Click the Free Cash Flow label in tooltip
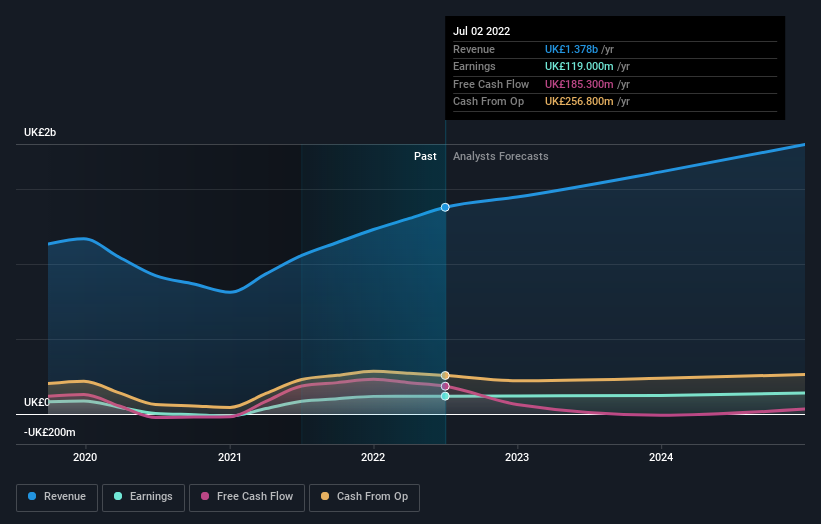Image resolution: width=821 pixels, height=524 pixels. tap(491, 84)
